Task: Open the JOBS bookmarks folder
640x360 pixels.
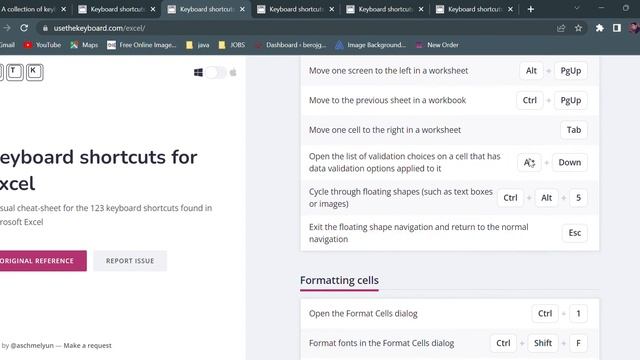Action: (x=232, y=45)
